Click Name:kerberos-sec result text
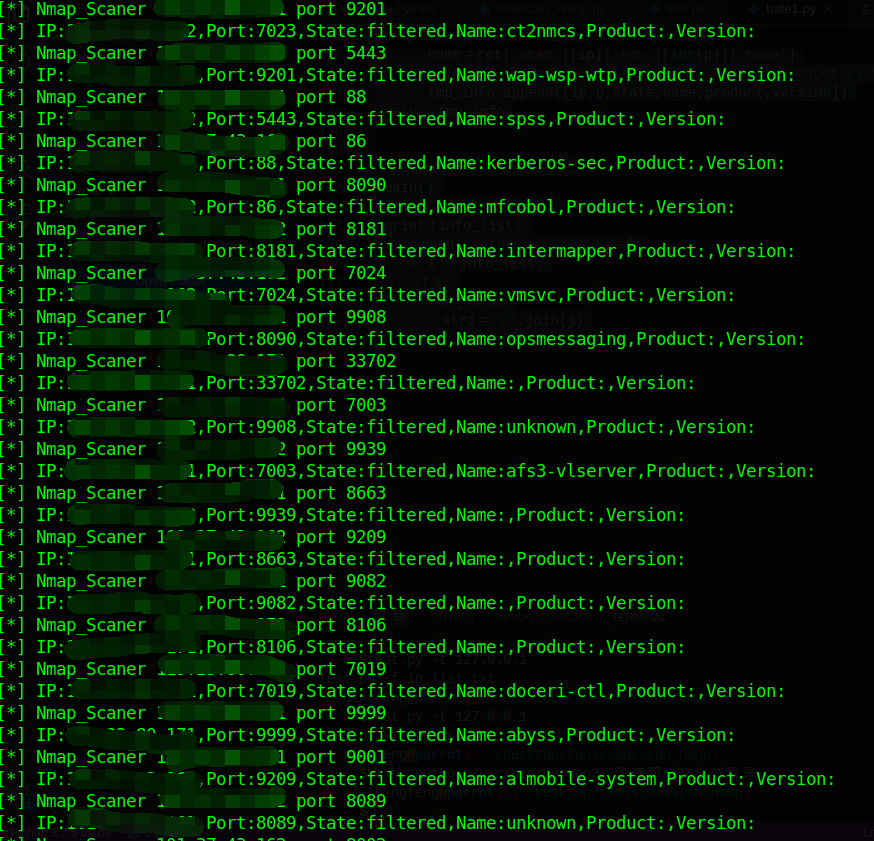Viewport: 874px width, 841px height. 521,163
